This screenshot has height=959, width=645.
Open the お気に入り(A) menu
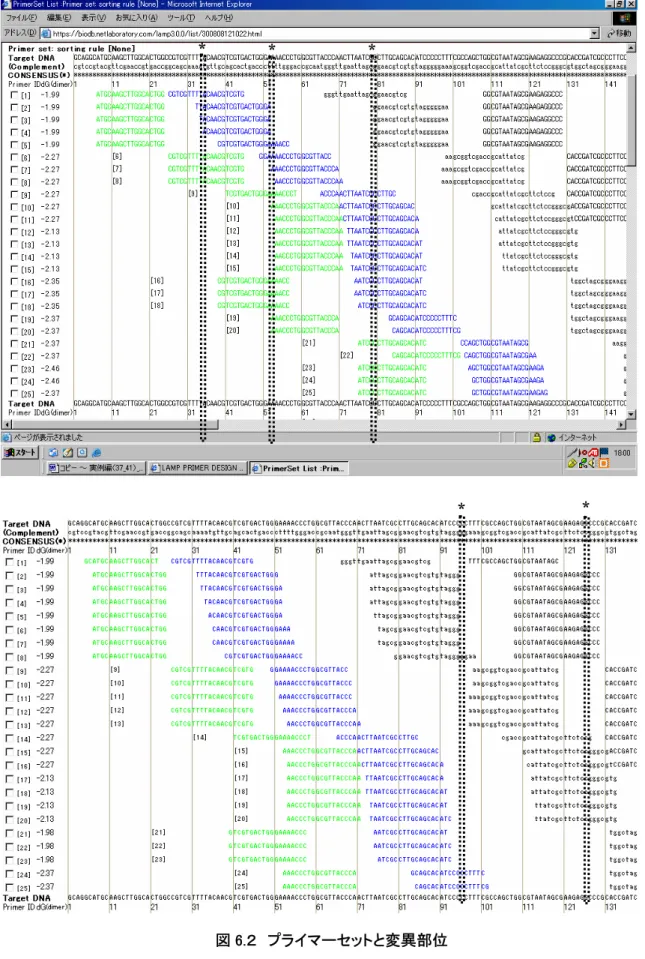point(136,18)
